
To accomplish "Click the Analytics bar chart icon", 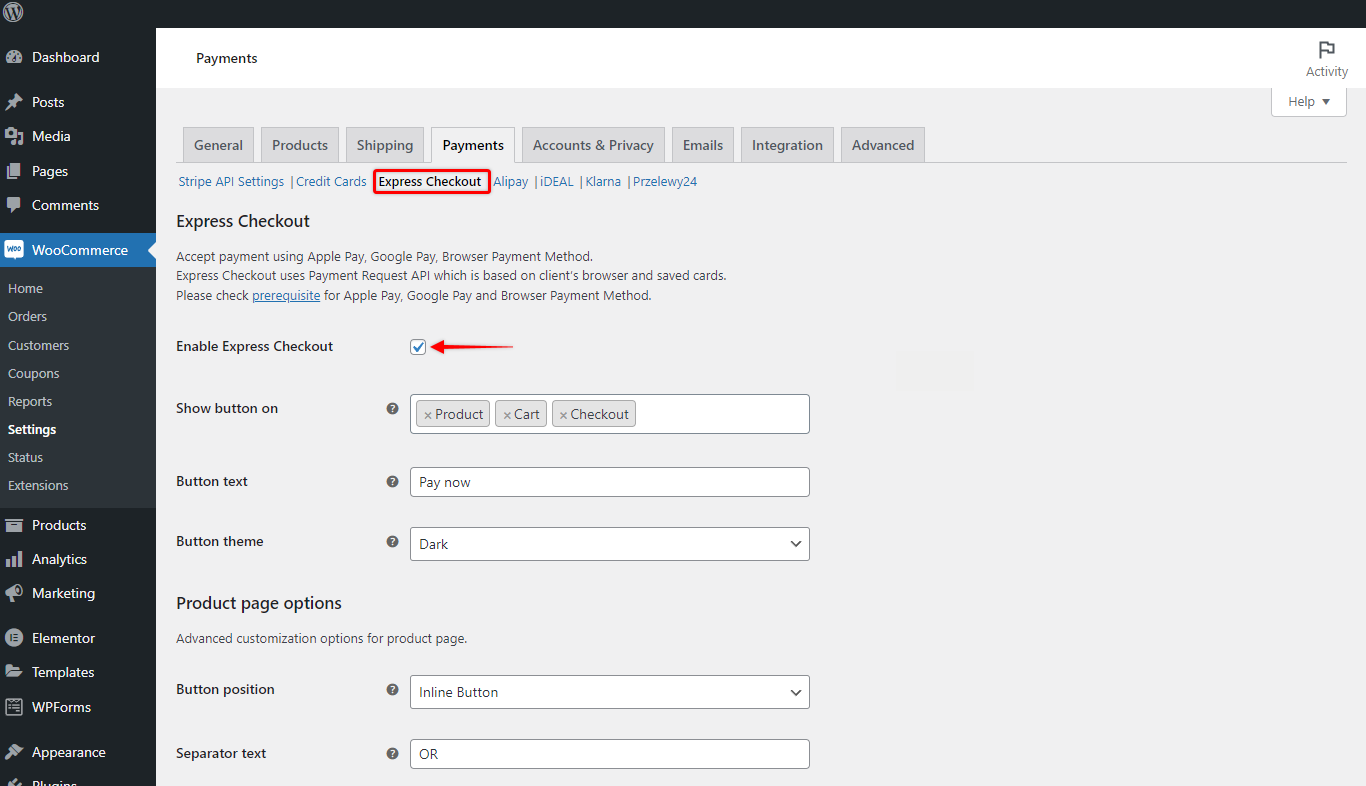I will (14, 559).
